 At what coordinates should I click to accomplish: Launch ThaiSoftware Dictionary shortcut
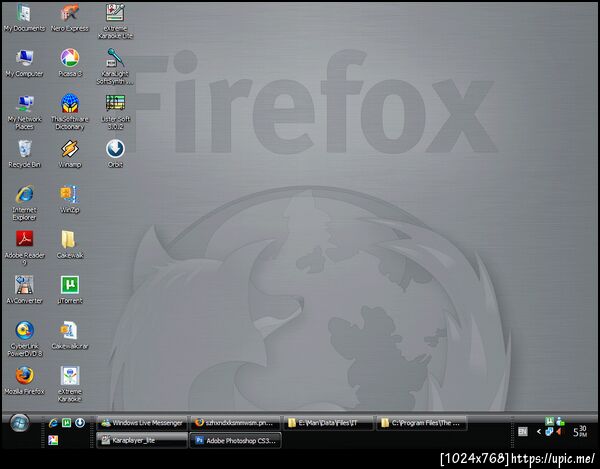point(70,112)
